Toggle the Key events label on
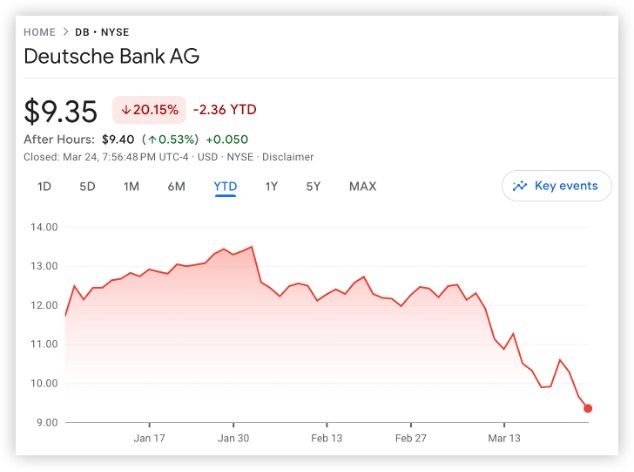Screen dimensions: 634x472 566,186
